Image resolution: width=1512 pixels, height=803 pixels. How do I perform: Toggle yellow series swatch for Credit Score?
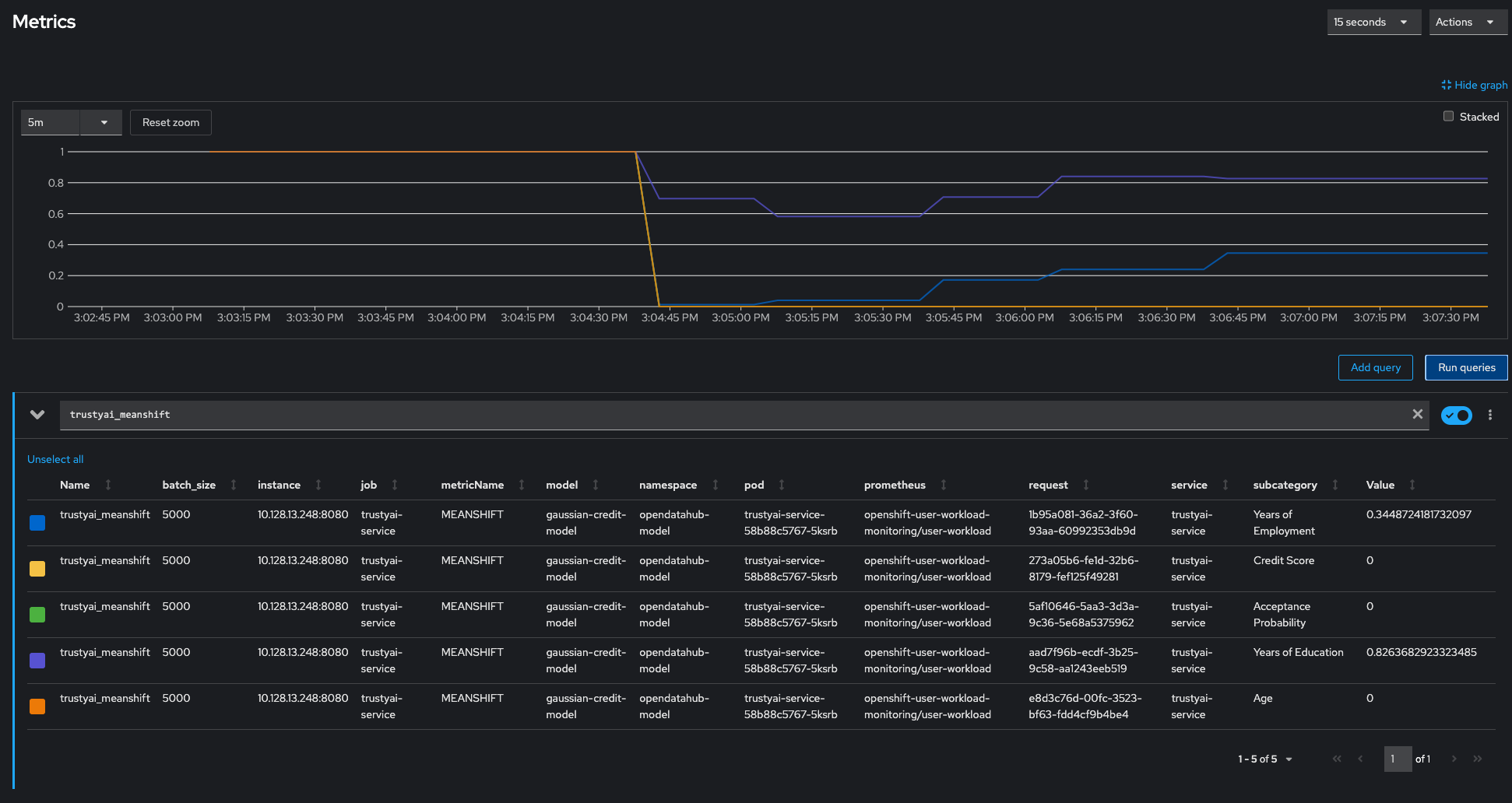tap(37, 569)
